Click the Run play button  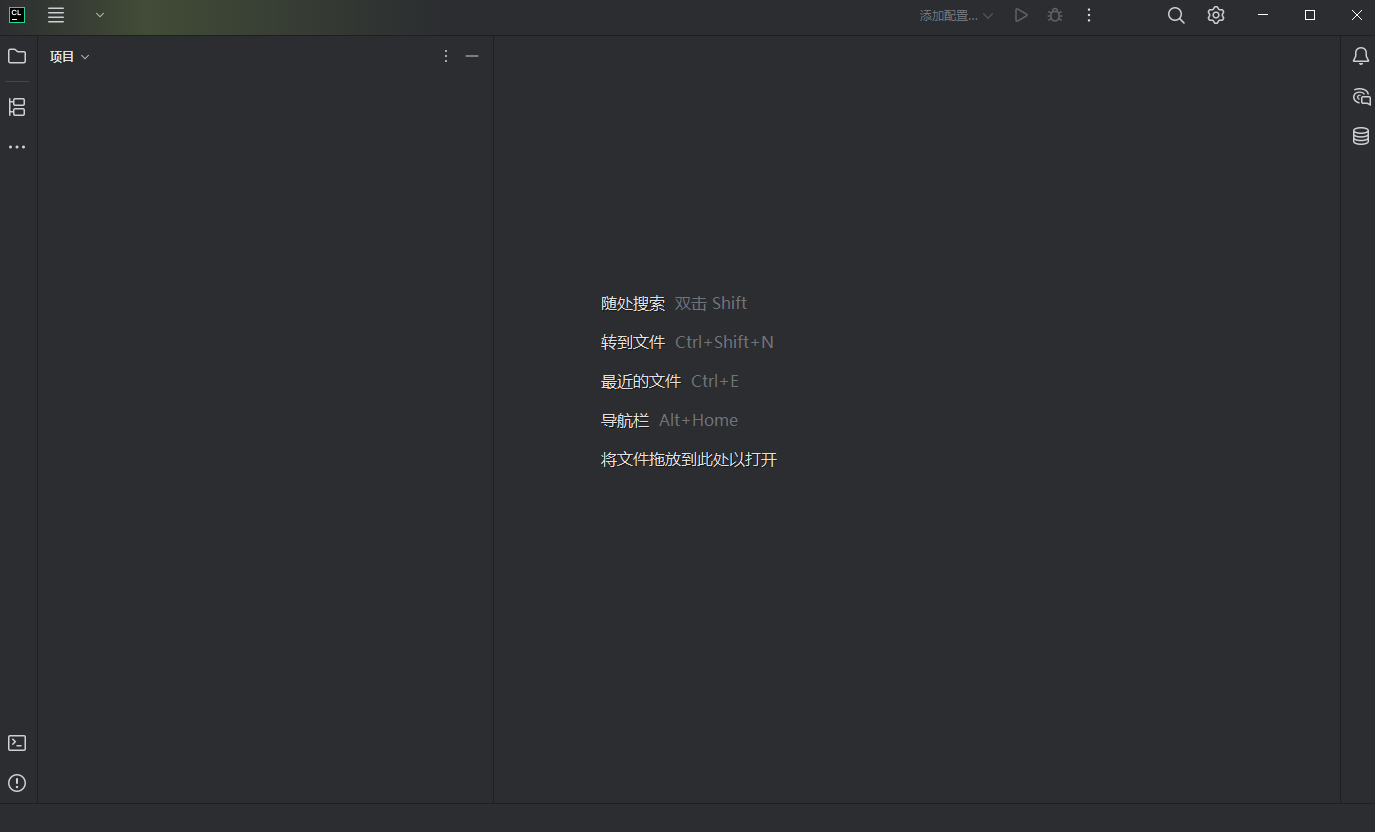(1020, 15)
